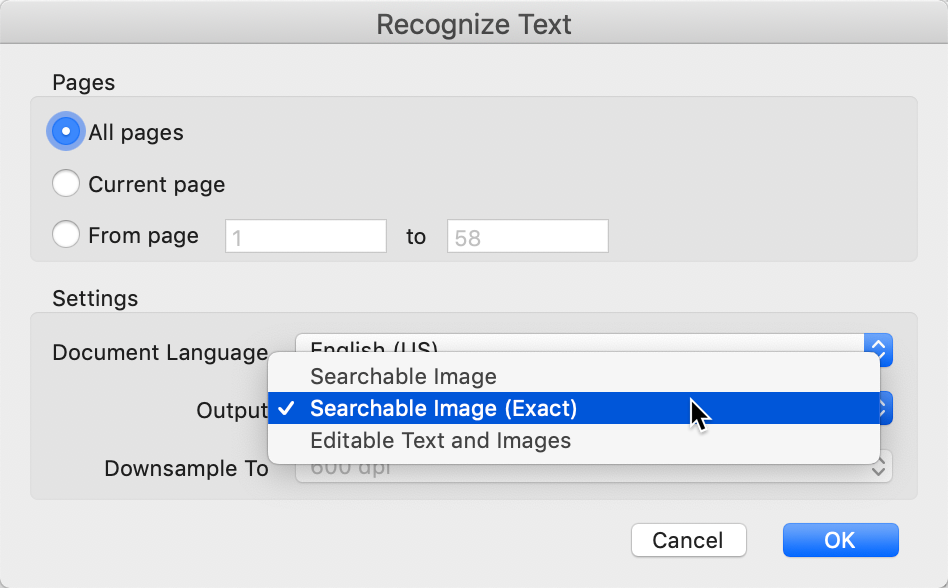Choose the "Current page" option
Viewport: 948px width, 588px height.
[65, 183]
